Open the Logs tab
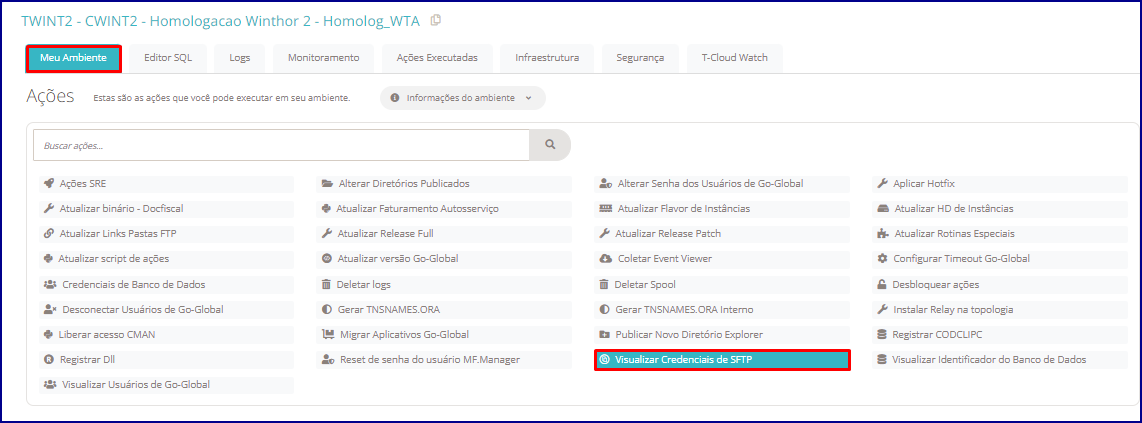 click(240, 58)
